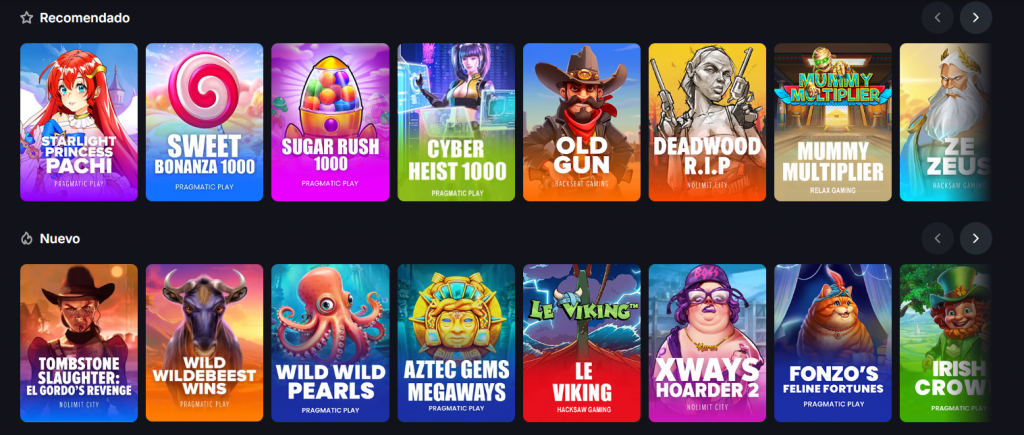The width and height of the screenshot is (1024, 435).
Task: Go back in Nuevo with left arrow
Action: (938, 238)
